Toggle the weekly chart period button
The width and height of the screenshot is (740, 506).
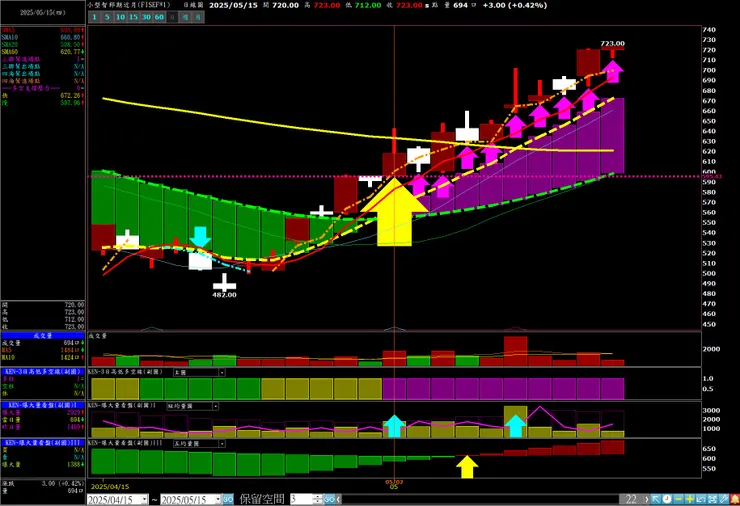pyautogui.click(x=185, y=17)
